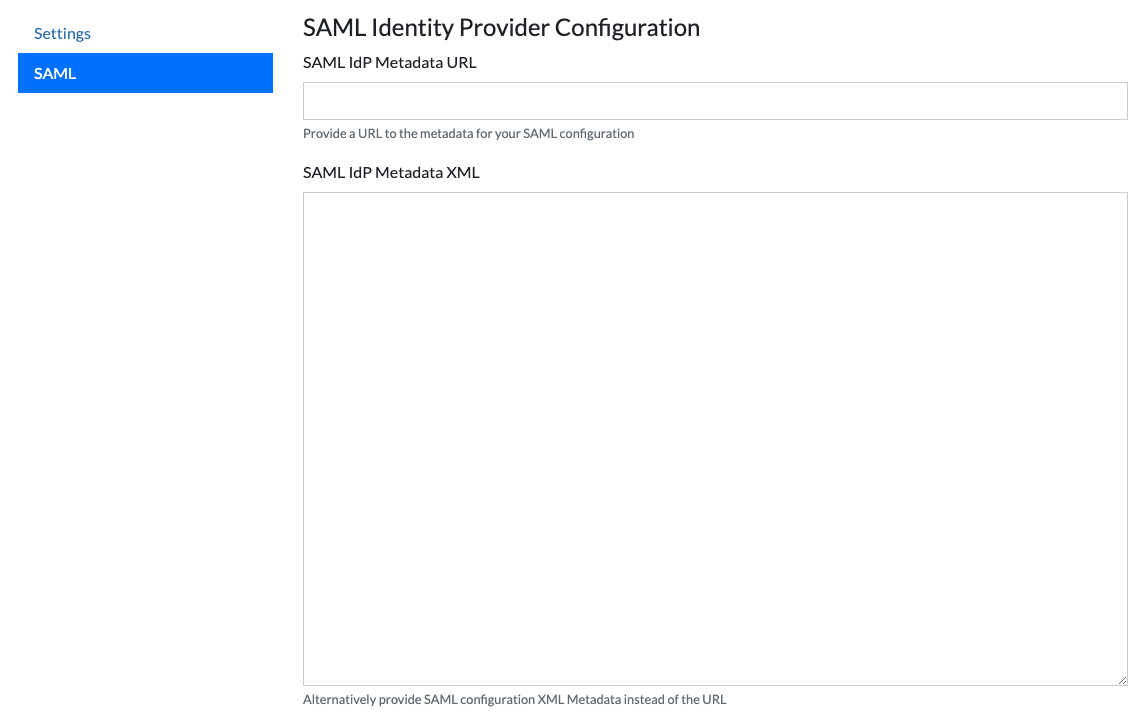Screen dimensions: 1145x720
Task: Click the highlighted blue SAML menu item
Action: click(x=145, y=73)
